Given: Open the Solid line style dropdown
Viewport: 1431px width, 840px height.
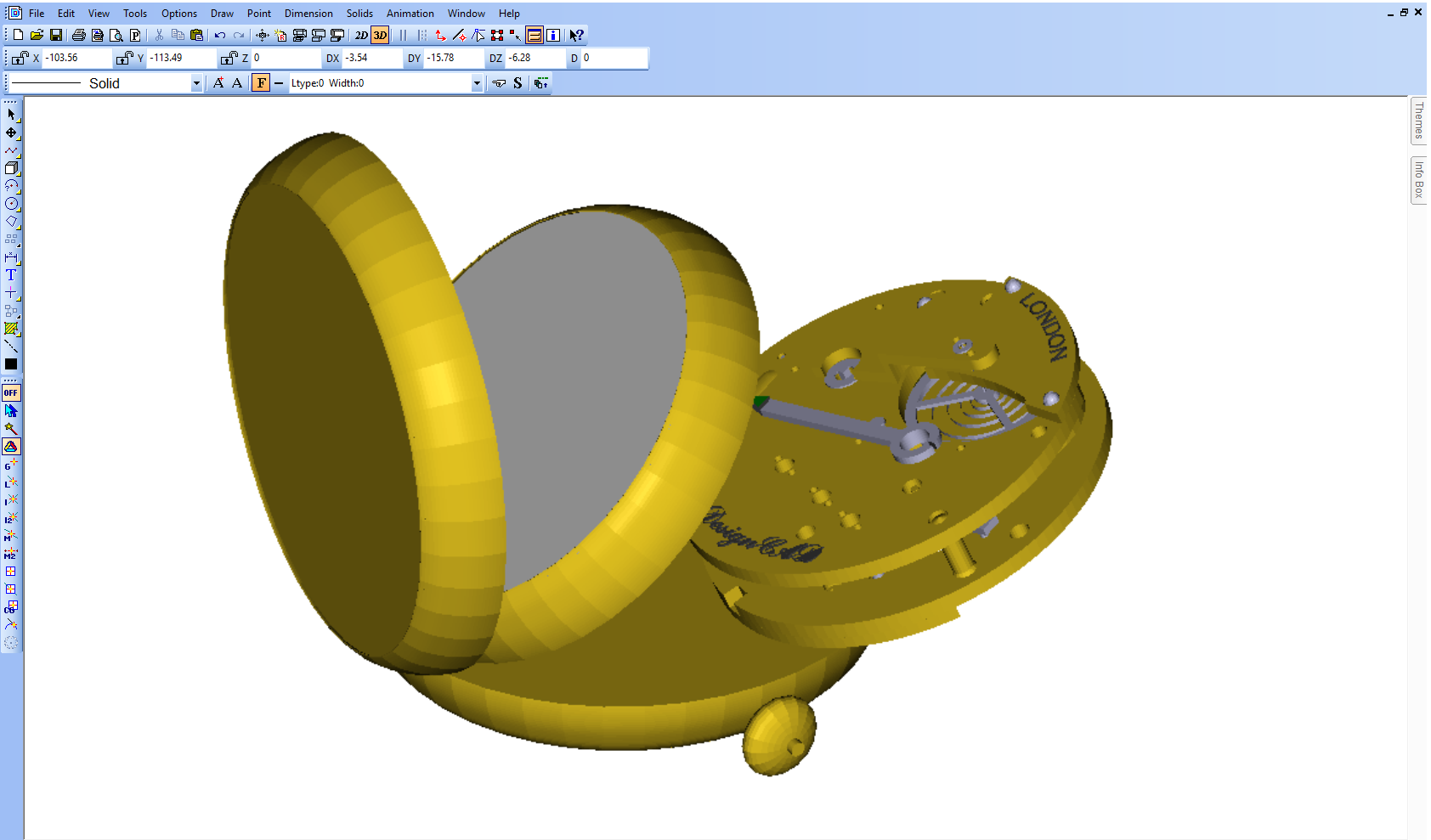Looking at the screenshot, I should click(x=196, y=83).
